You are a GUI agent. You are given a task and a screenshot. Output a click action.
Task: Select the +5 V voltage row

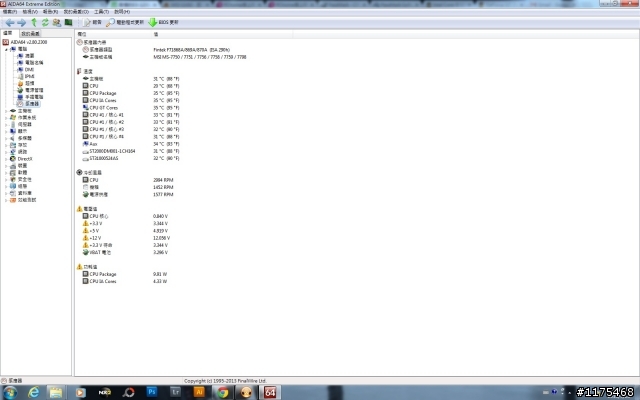125,231
